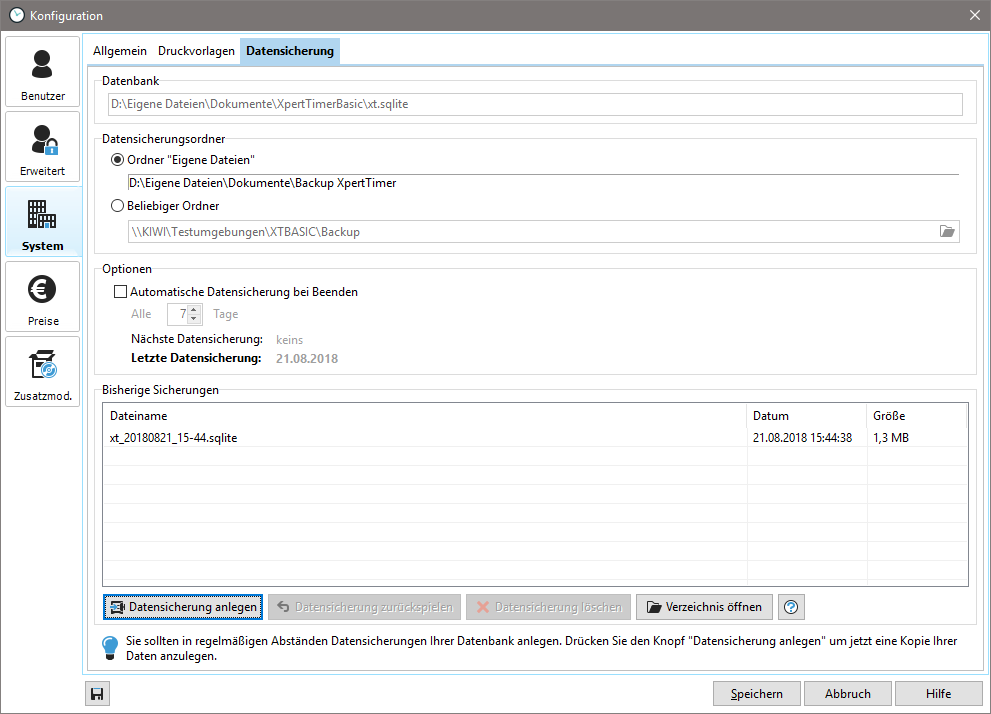991x714 pixels.
Task: Switch to the Allgemein tab
Action: tap(120, 51)
